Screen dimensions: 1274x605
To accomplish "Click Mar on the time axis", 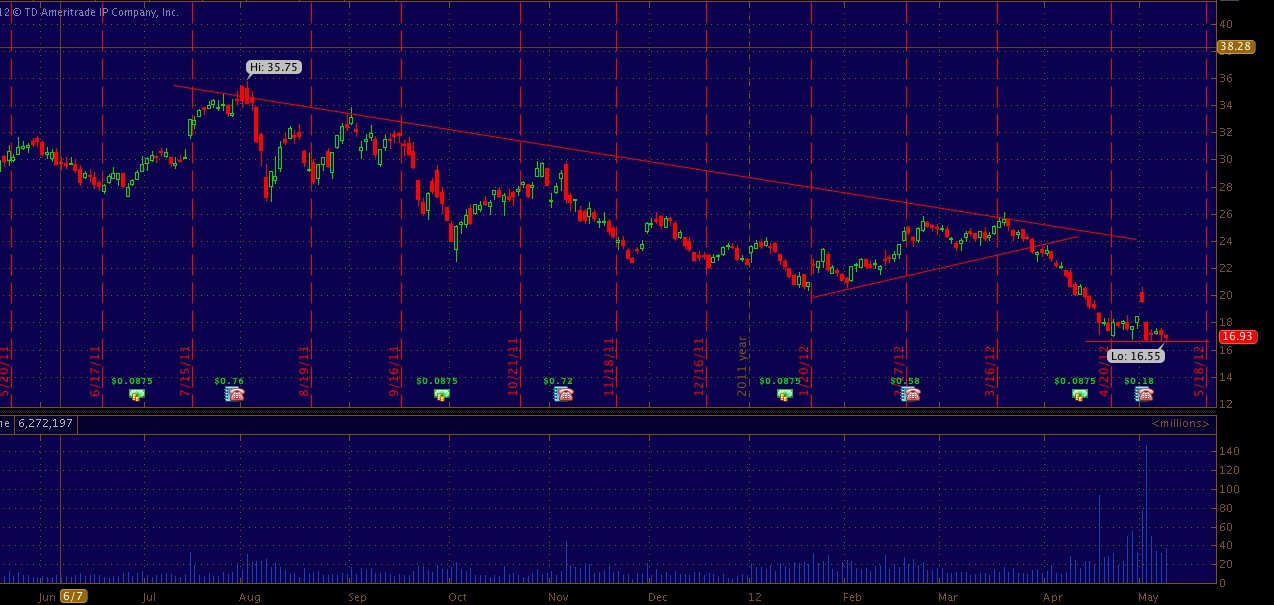I will click(x=948, y=597).
